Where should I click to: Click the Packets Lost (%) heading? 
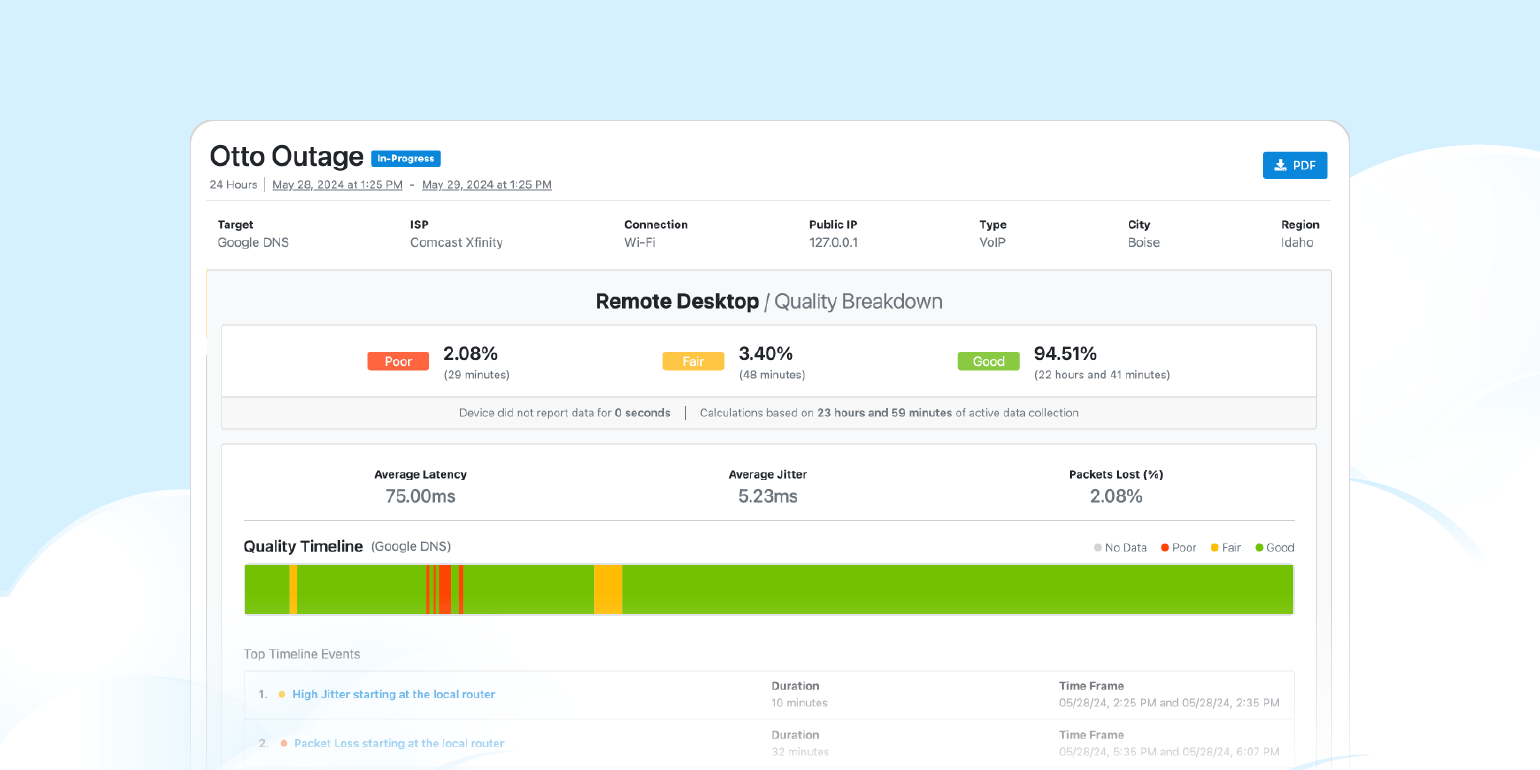tap(1116, 475)
